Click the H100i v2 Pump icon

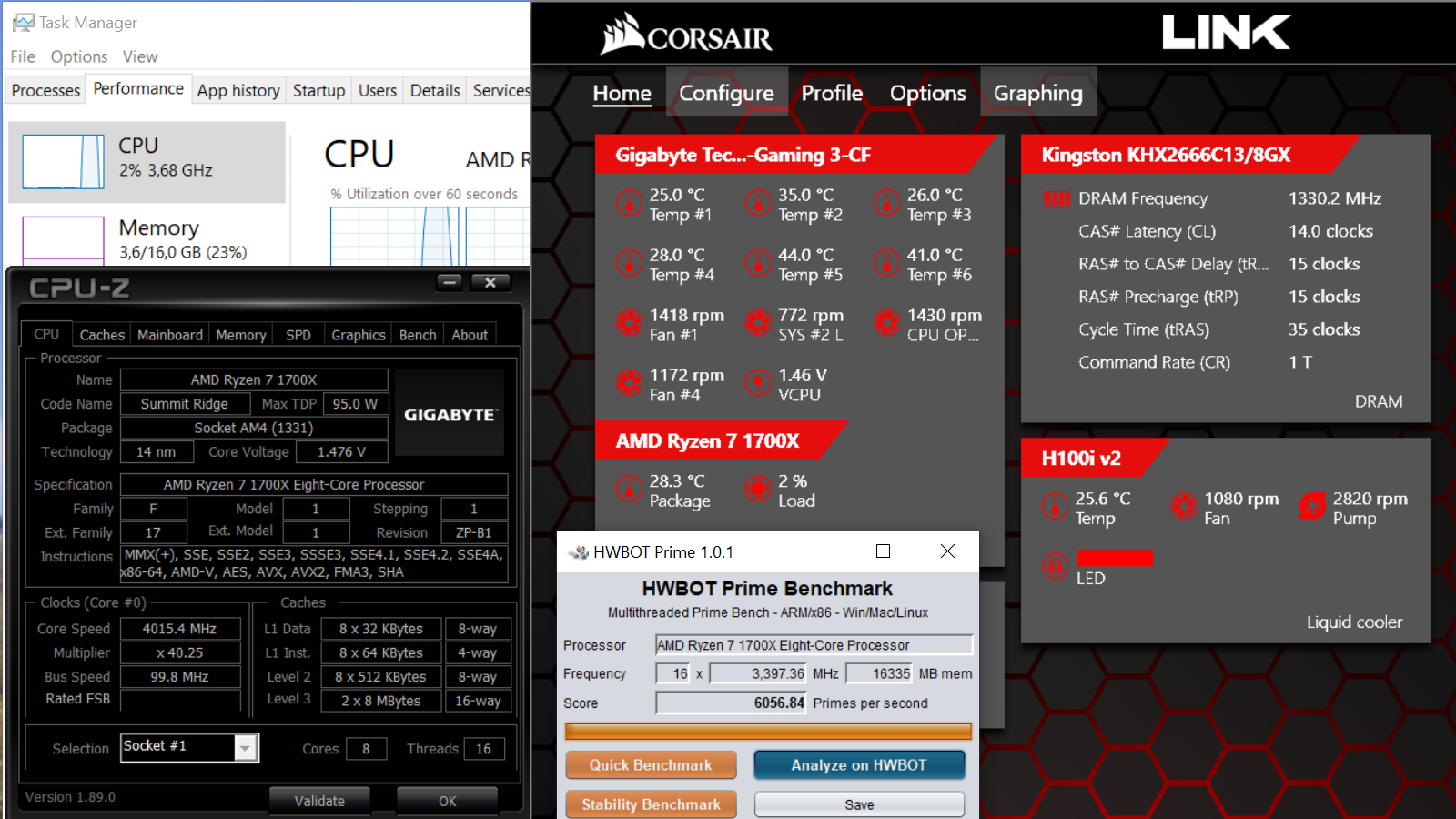pyautogui.click(x=1313, y=506)
